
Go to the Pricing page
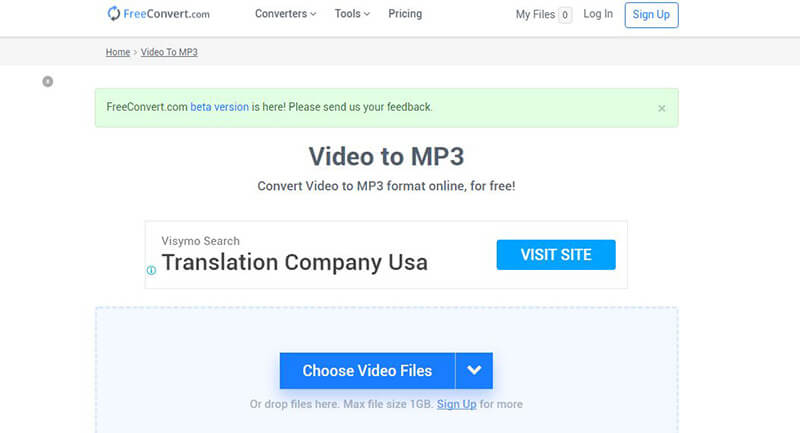pyautogui.click(x=405, y=14)
